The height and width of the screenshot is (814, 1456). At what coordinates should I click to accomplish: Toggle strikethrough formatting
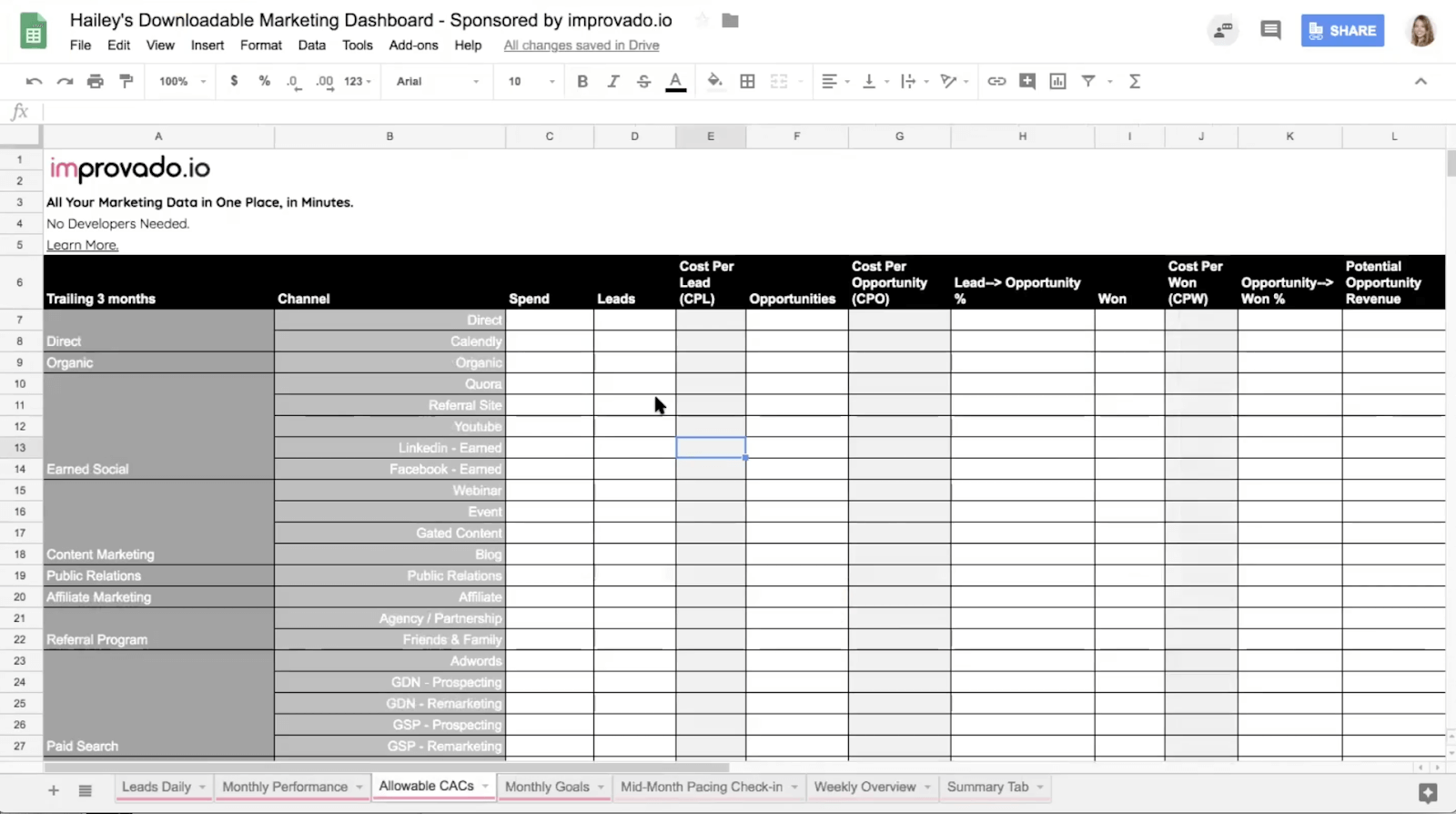point(643,81)
